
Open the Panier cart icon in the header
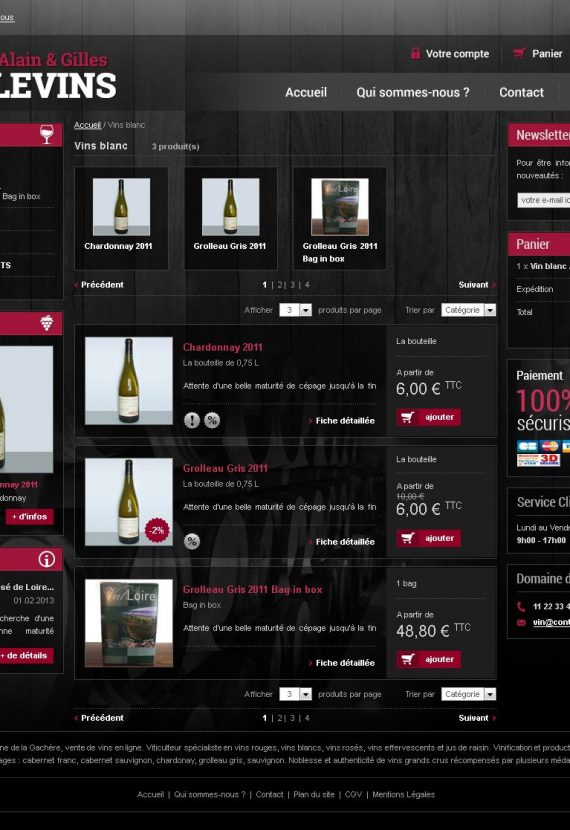point(519,53)
